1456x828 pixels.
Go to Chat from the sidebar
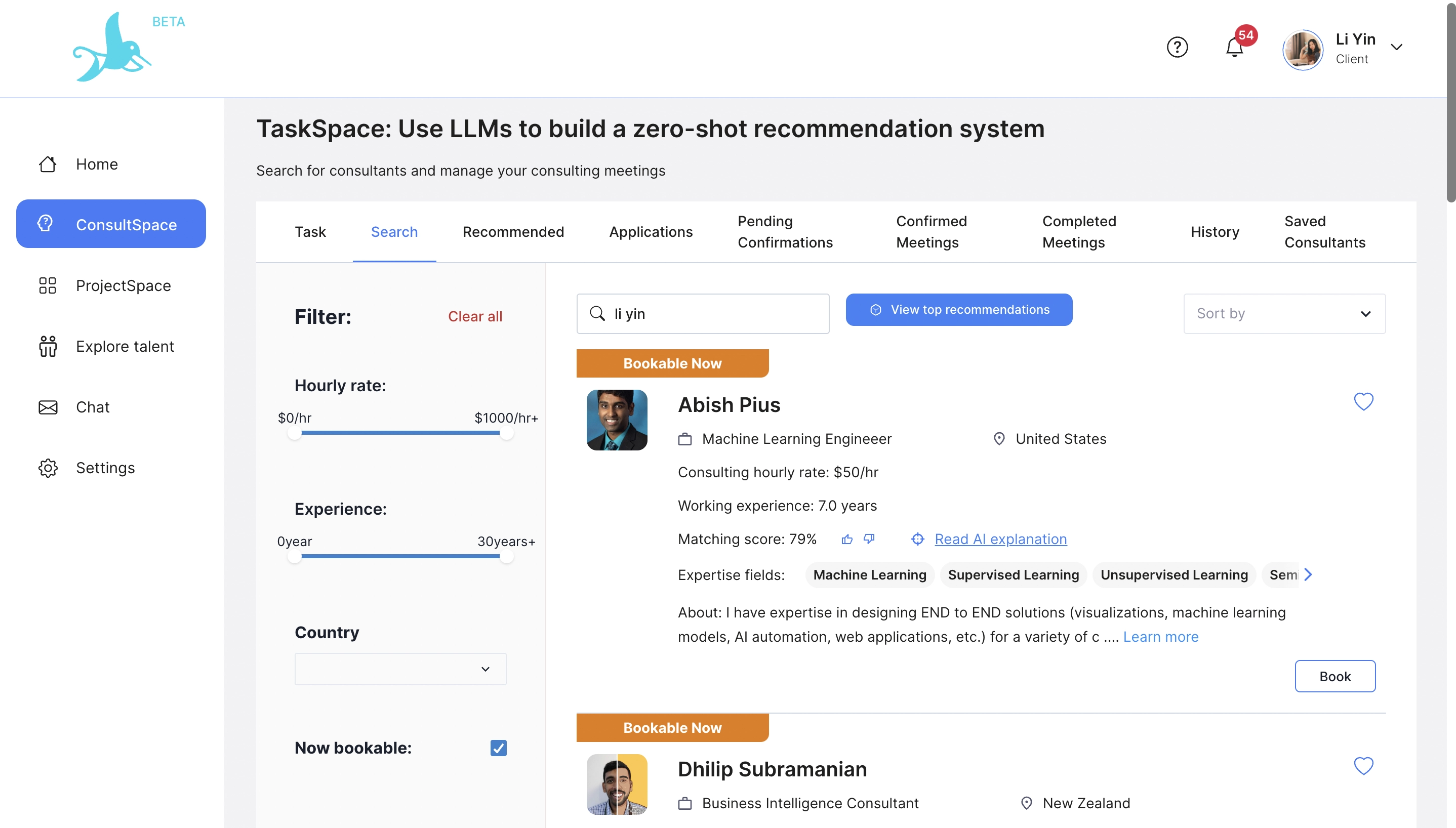[93, 407]
